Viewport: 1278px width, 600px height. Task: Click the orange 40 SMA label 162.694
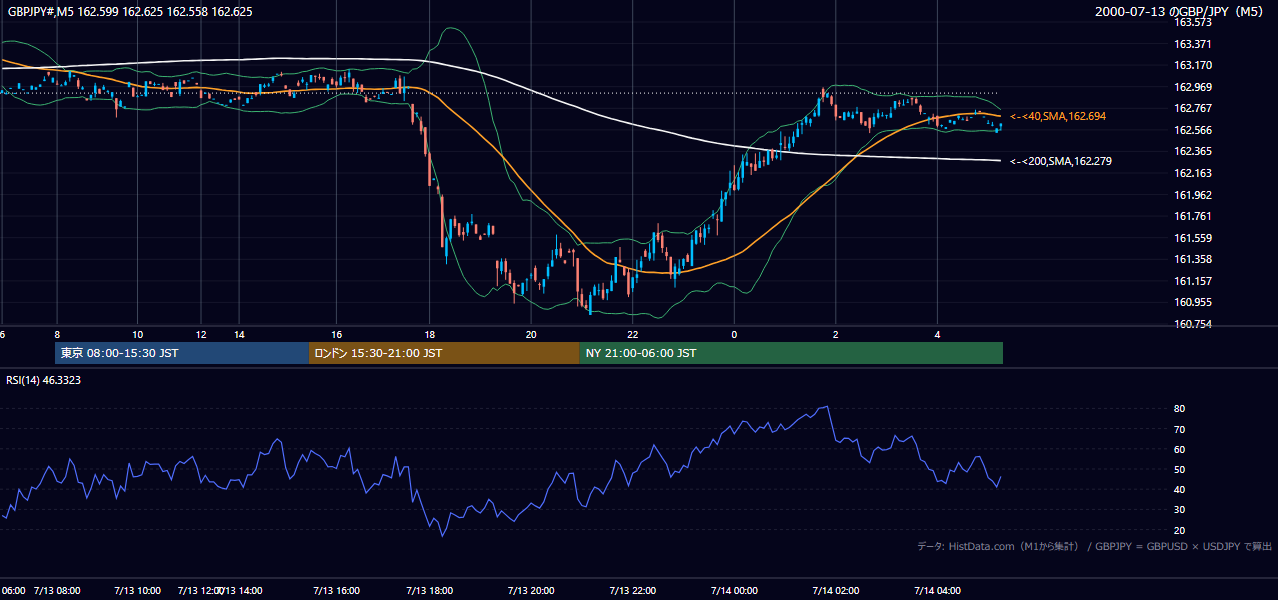(x=1058, y=117)
